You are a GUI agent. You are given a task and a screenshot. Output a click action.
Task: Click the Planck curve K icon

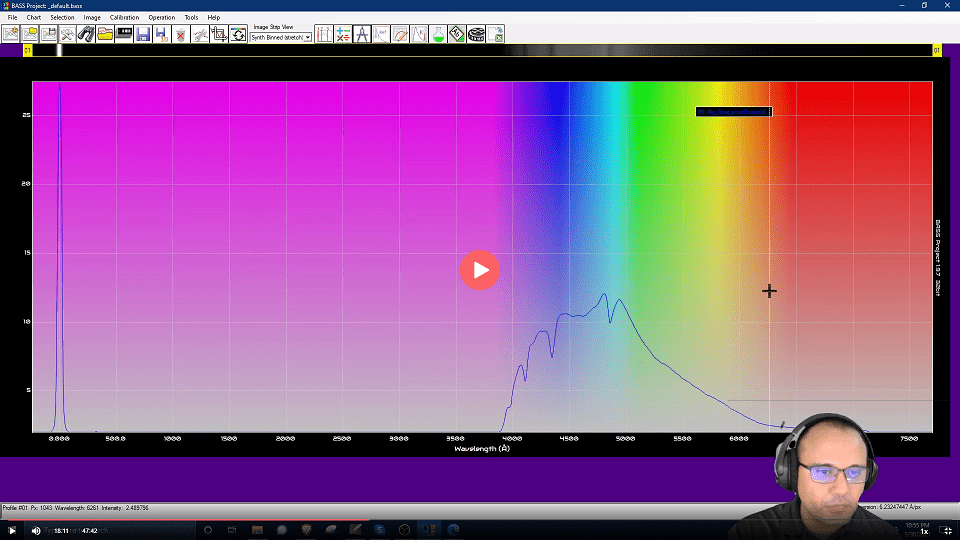click(x=419, y=34)
